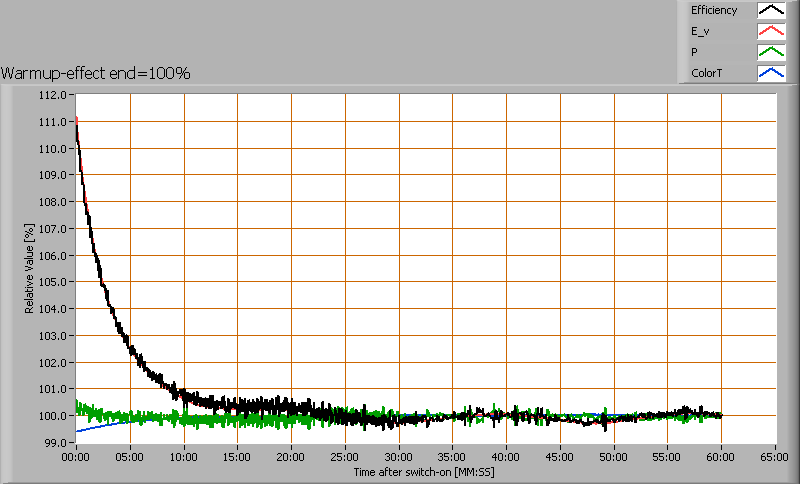Click the Warmup-effect end=100% indicator text
The width and height of the screenshot is (800, 484).
coord(96,73)
